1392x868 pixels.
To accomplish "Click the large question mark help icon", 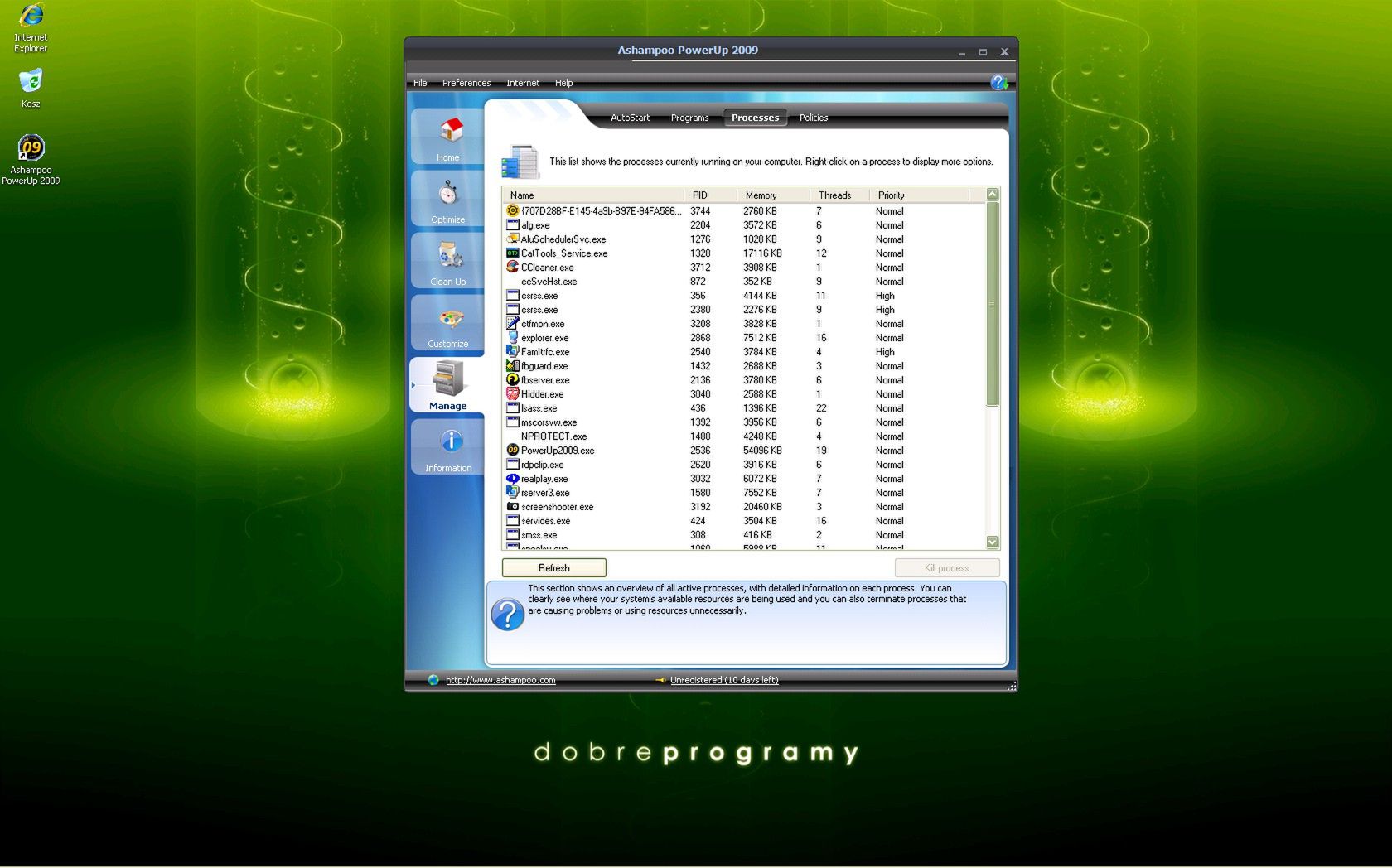I will point(507,614).
